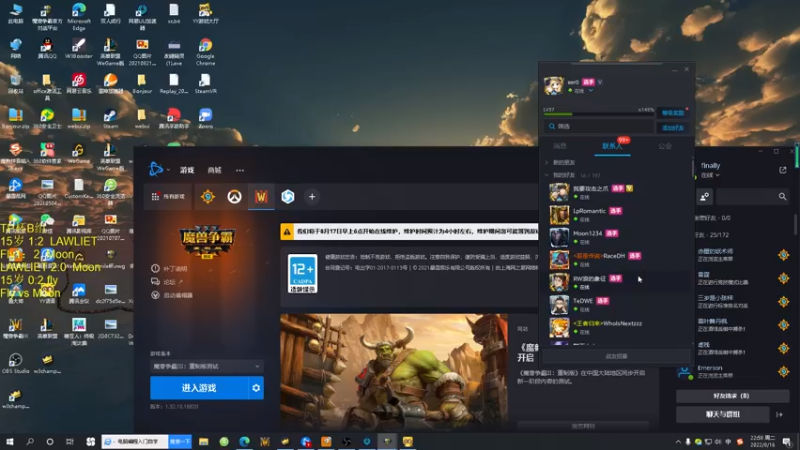Open Microsoft Edge desktop shortcut
800x450 pixels.
[79, 15]
